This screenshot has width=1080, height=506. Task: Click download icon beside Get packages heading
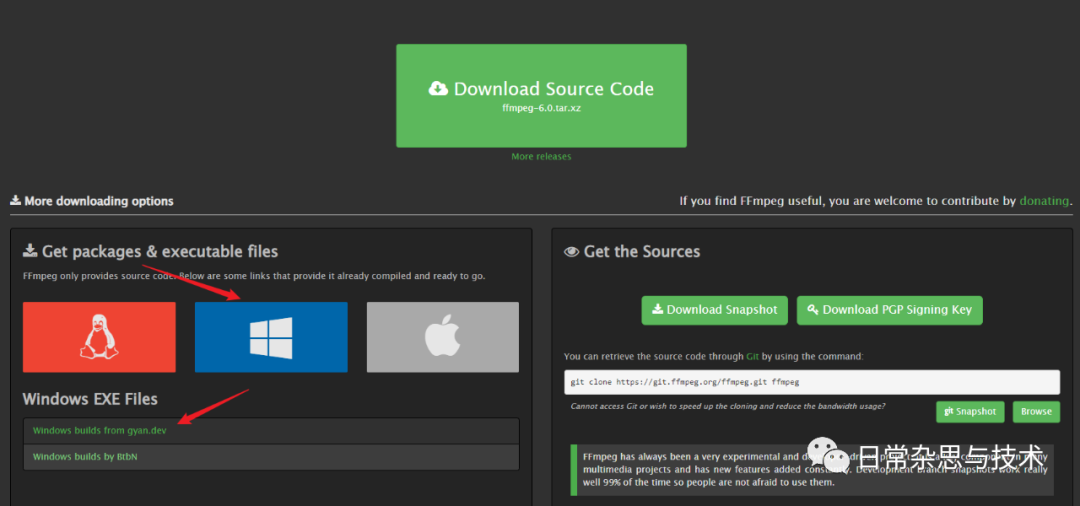click(x=30, y=252)
